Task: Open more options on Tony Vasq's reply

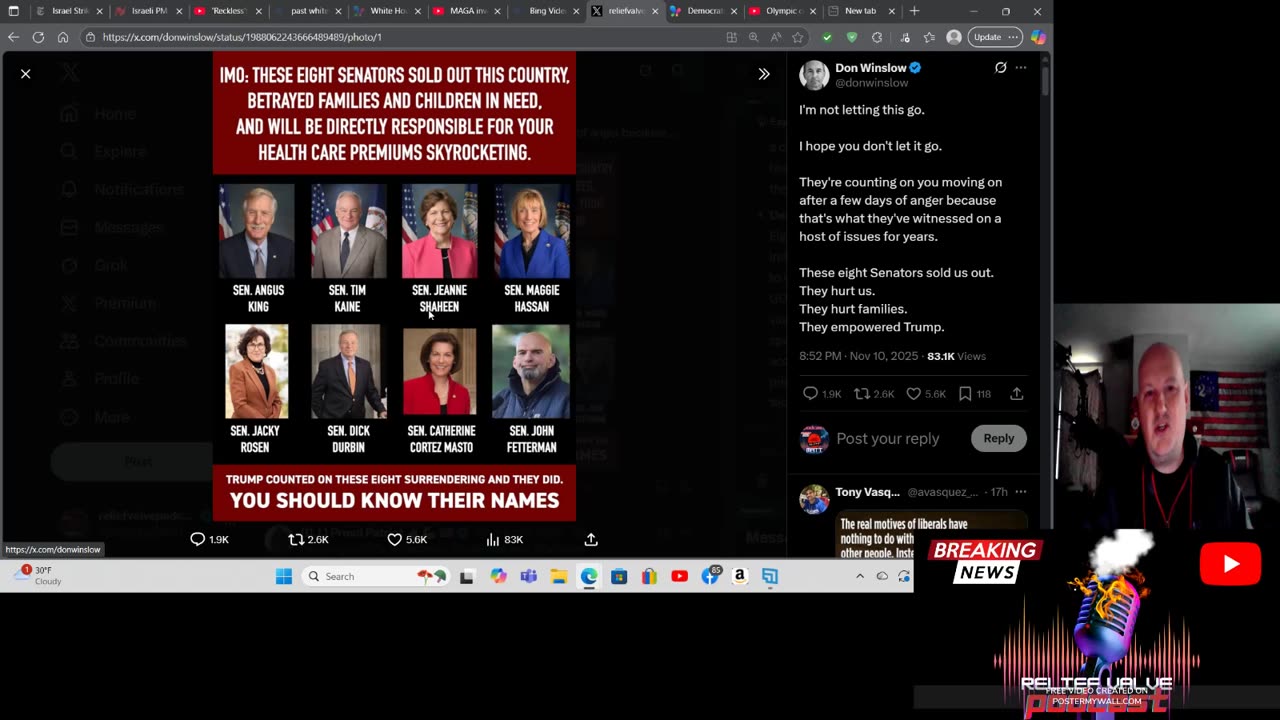Action: tap(1021, 492)
